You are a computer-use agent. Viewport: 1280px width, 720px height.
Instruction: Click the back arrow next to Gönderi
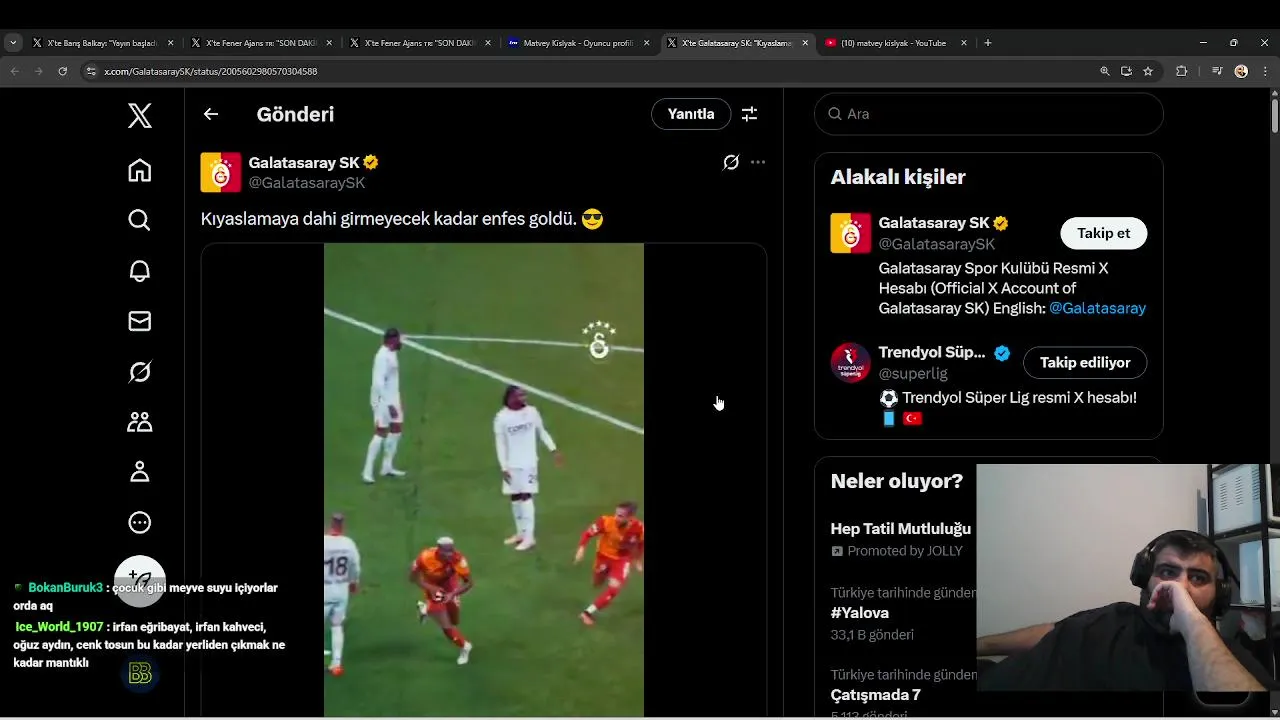pos(211,114)
